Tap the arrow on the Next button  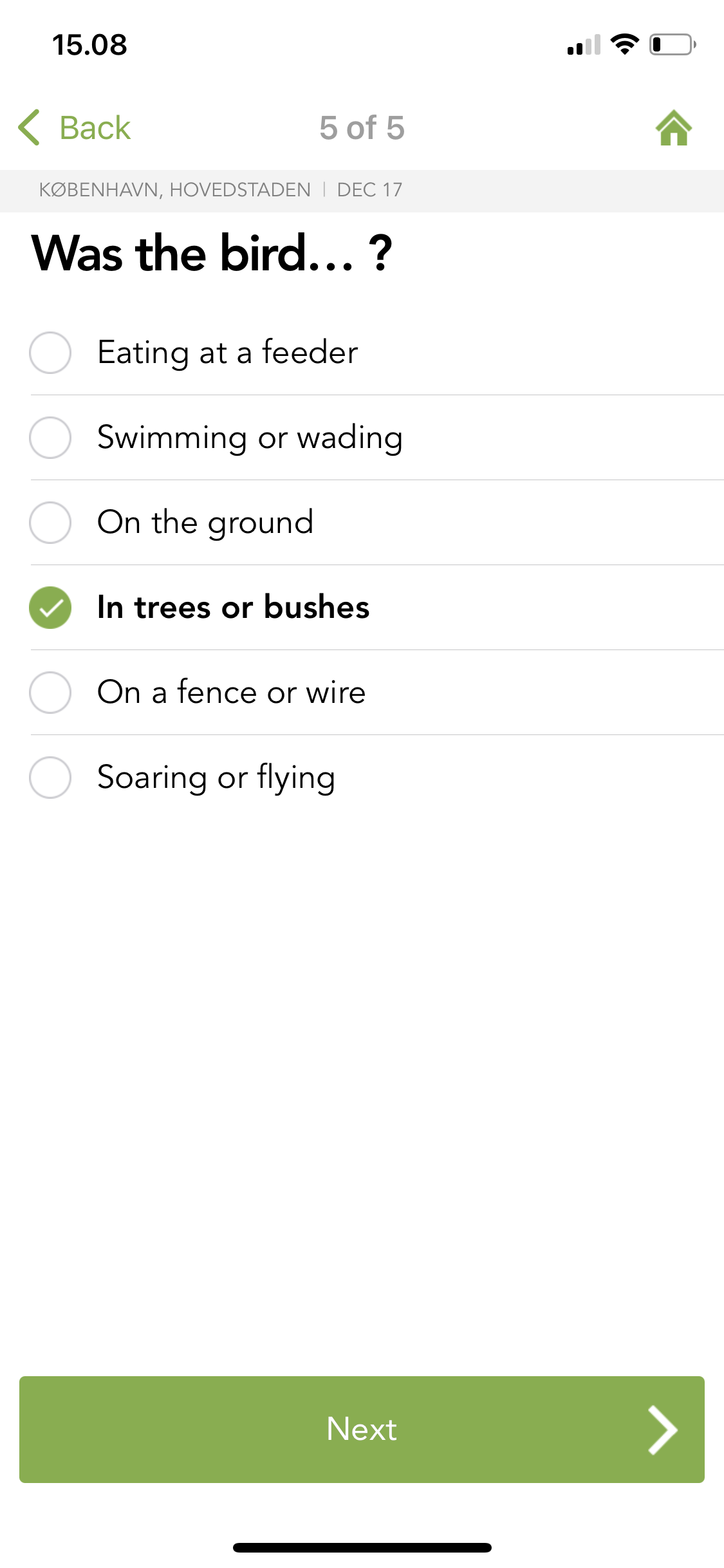662,1430
